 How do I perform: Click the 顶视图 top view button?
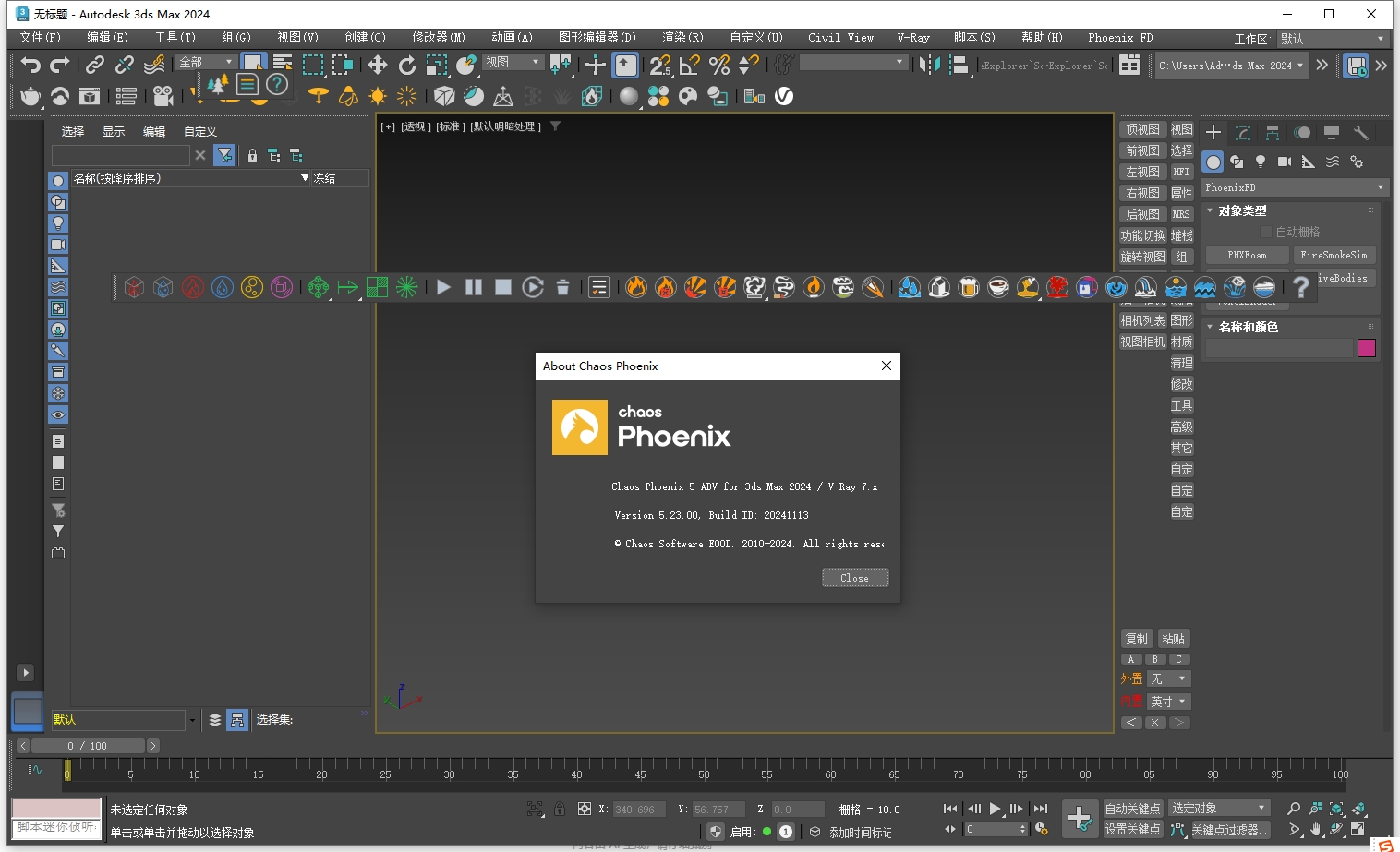[x=1142, y=129]
